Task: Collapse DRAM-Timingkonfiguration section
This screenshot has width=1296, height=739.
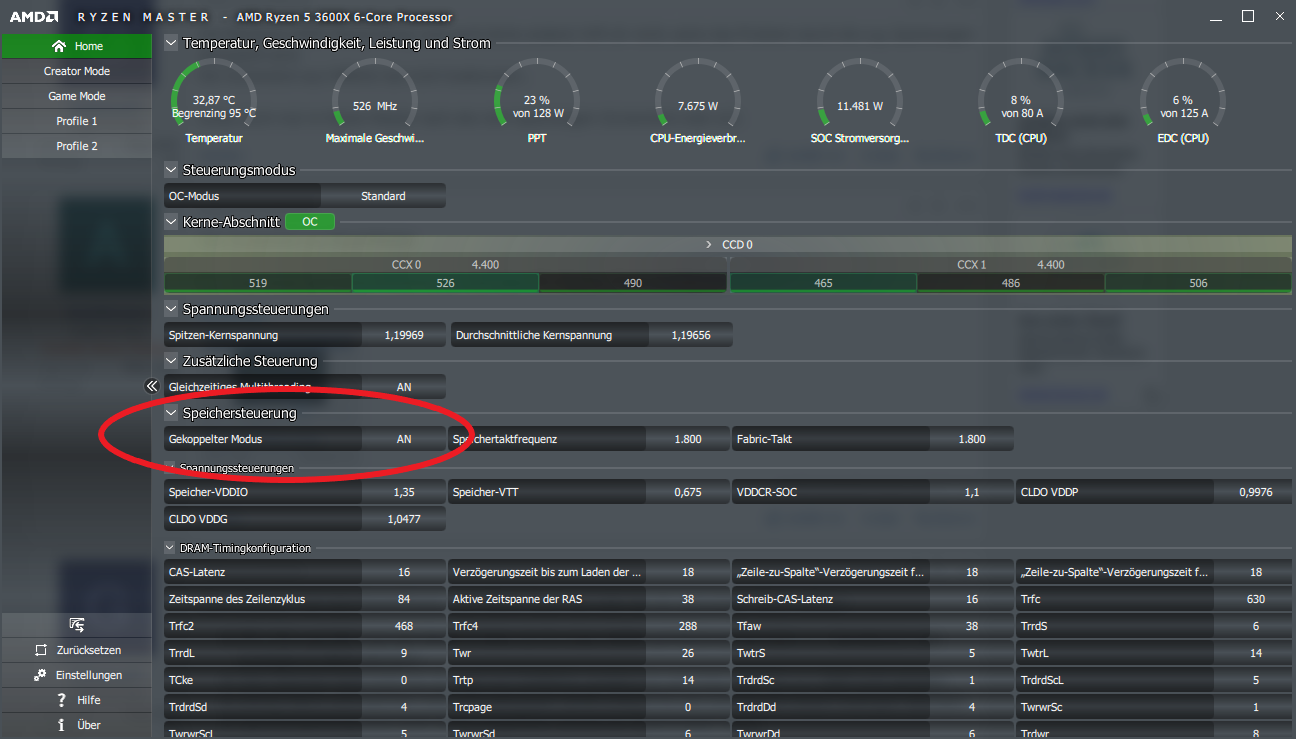Action: tap(171, 548)
